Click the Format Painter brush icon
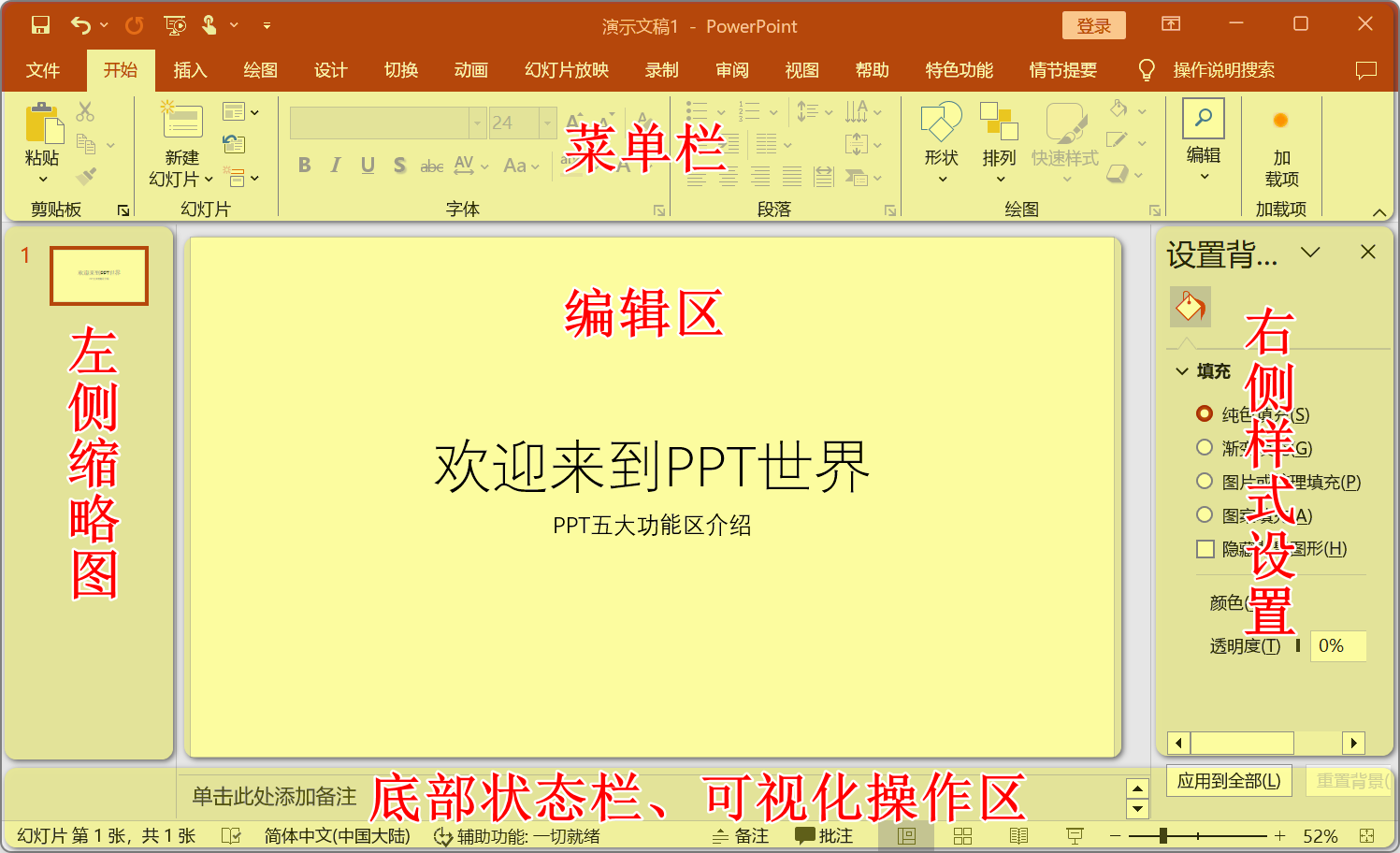The height and width of the screenshot is (853, 1400). 86,176
